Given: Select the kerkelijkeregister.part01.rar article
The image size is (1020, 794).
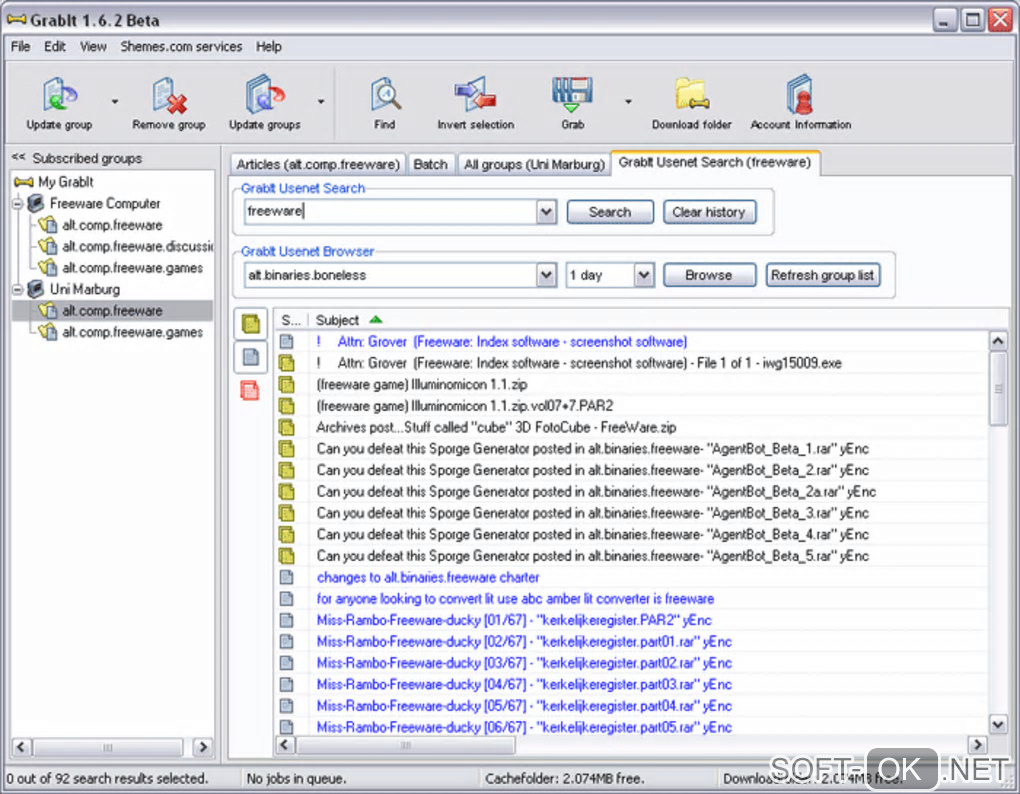Looking at the screenshot, I should tap(524, 642).
